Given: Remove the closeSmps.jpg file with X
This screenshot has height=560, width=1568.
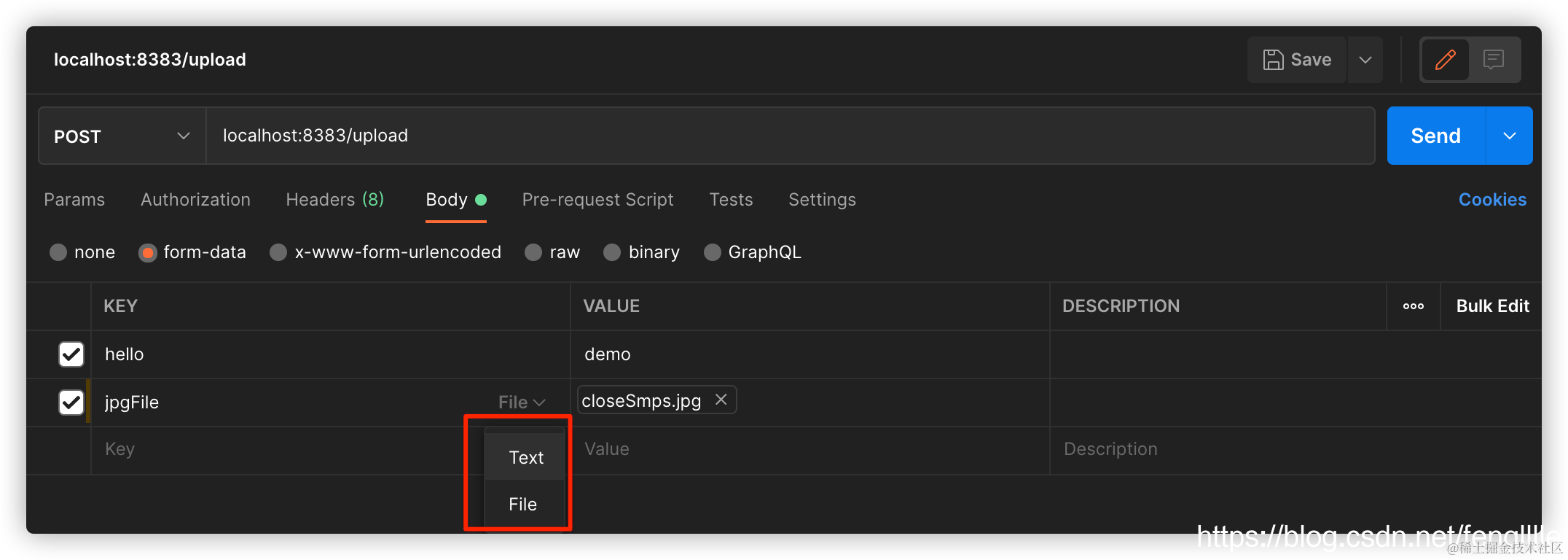Looking at the screenshot, I should point(721,400).
